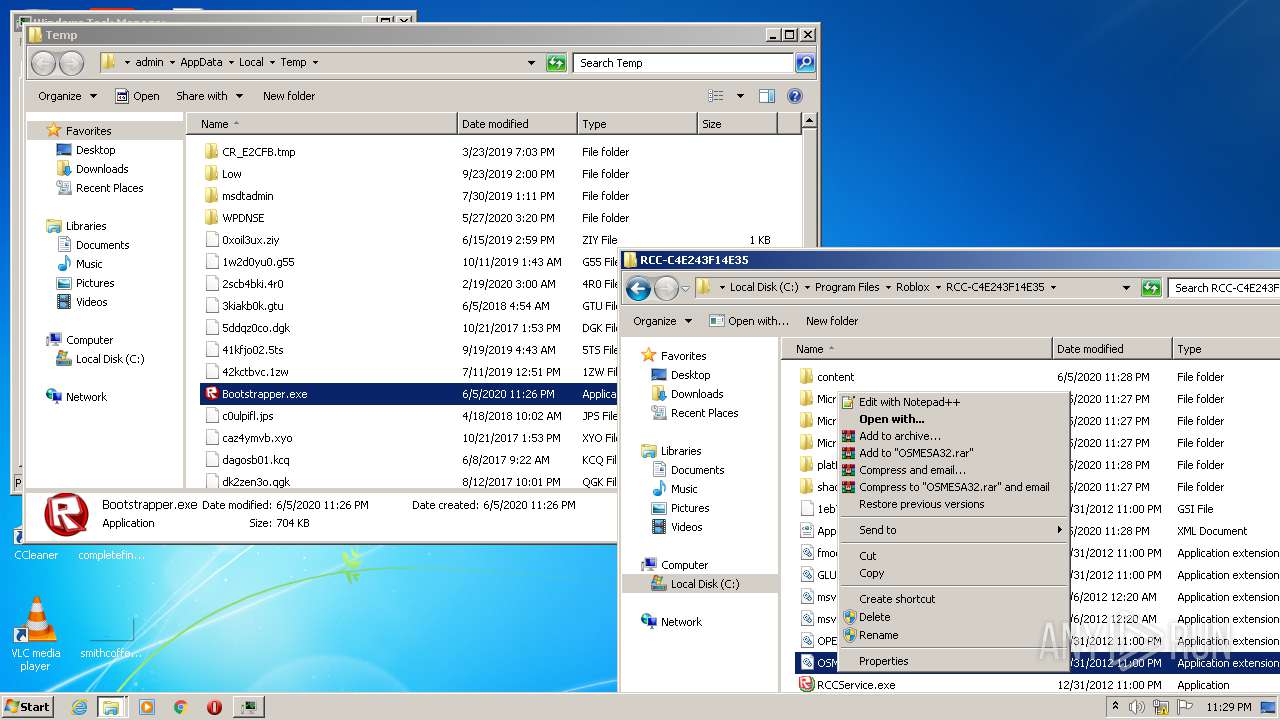Select Videos library in RCC window sidebar
Viewport: 1280px width, 720px height.
(x=686, y=527)
